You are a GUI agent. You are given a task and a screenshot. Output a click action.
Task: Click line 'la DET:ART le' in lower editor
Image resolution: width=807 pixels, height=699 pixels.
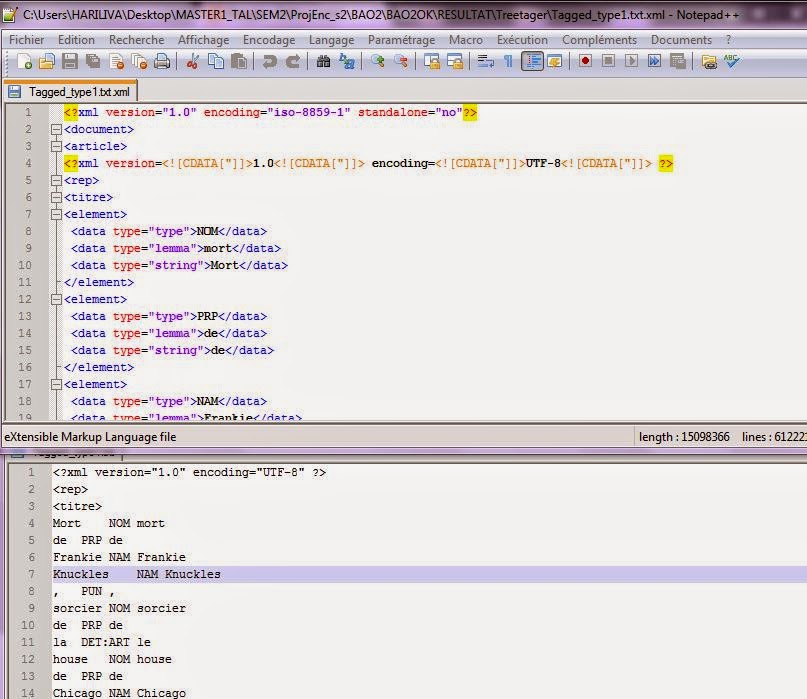pos(101,642)
